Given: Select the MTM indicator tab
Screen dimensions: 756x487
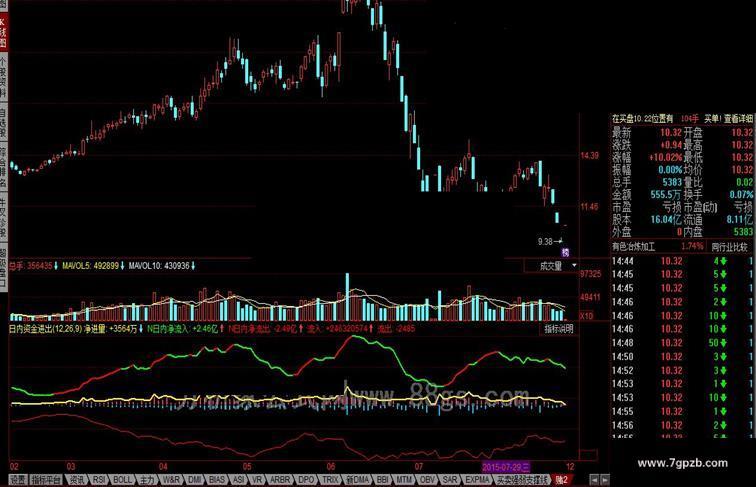Looking at the screenshot, I should [405, 480].
